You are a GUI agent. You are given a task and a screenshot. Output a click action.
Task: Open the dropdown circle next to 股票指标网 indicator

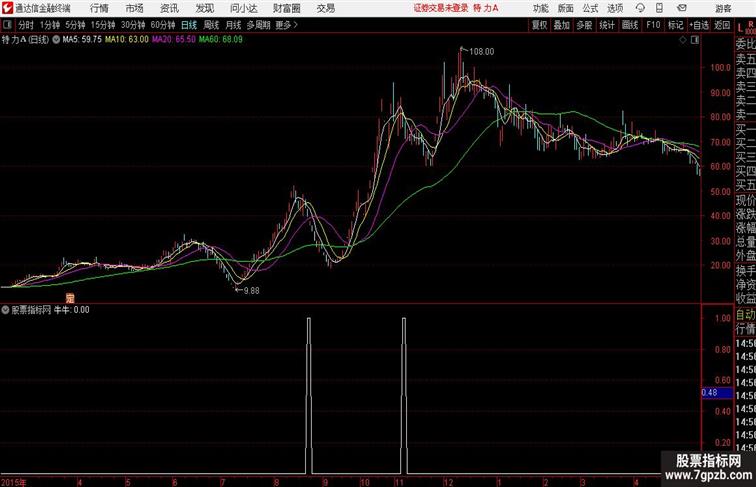pyautogui.click(x=5, y=310)
